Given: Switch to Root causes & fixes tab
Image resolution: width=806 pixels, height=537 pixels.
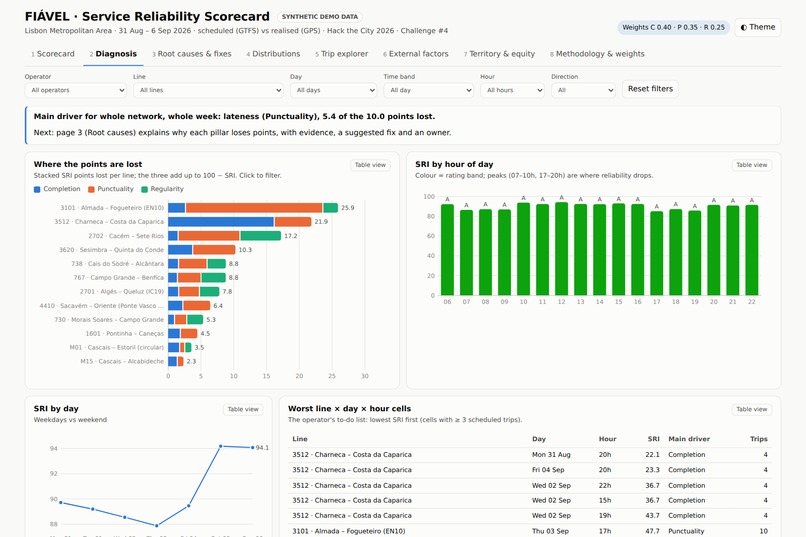Looking at the screenshot, I should (x=191, y=54).
